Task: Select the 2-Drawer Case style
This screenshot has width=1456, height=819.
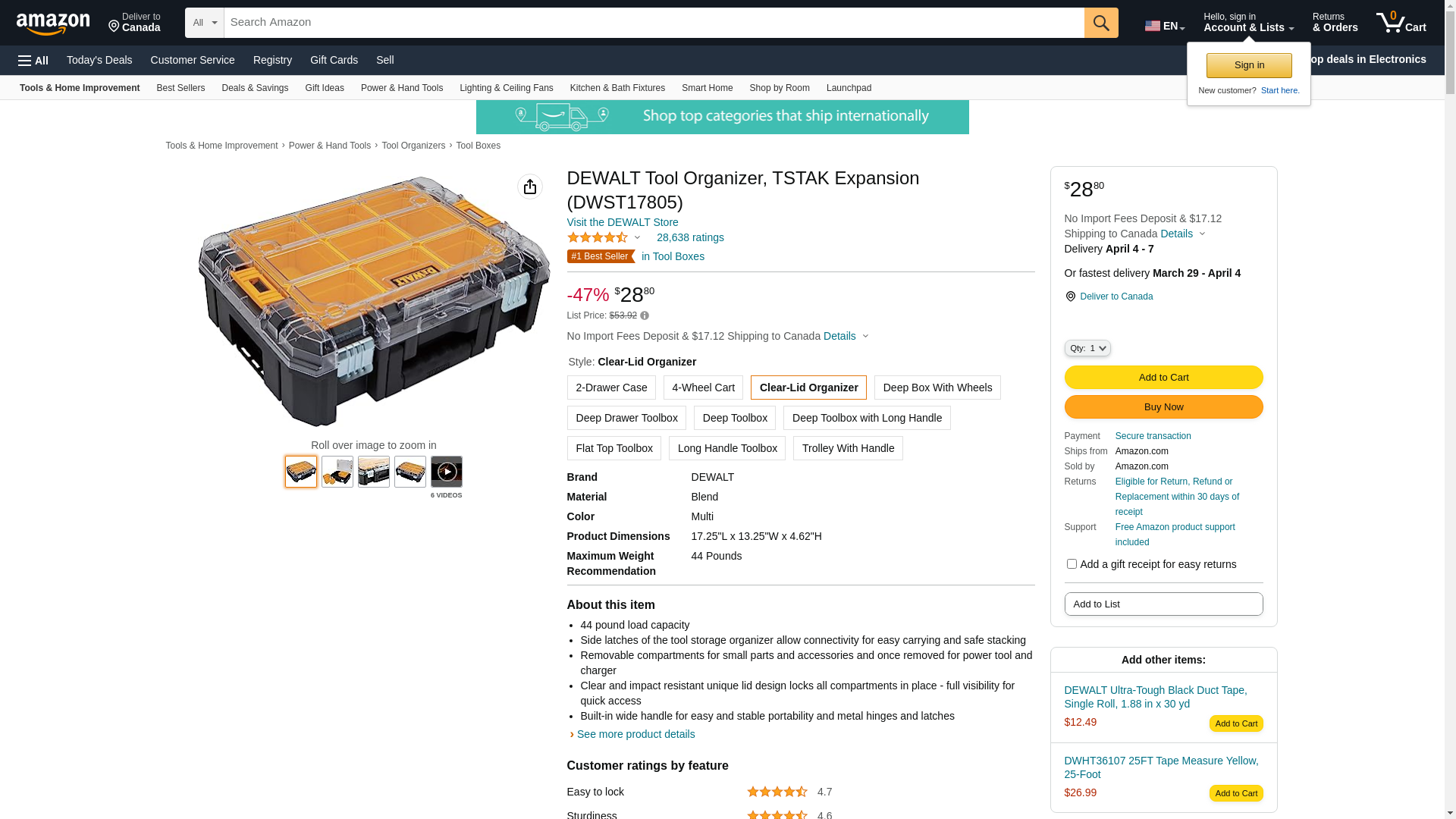Action: point(611,388)
